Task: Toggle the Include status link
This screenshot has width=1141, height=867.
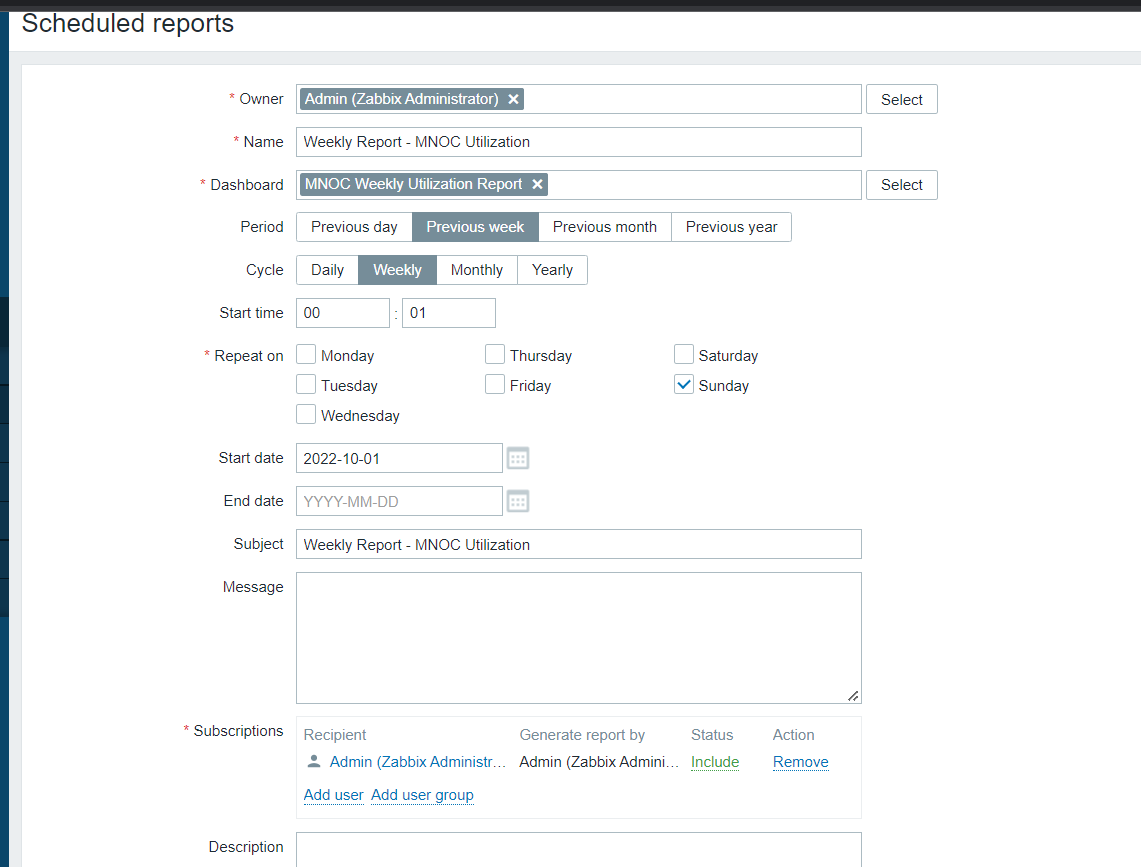Action: (715, 762)
